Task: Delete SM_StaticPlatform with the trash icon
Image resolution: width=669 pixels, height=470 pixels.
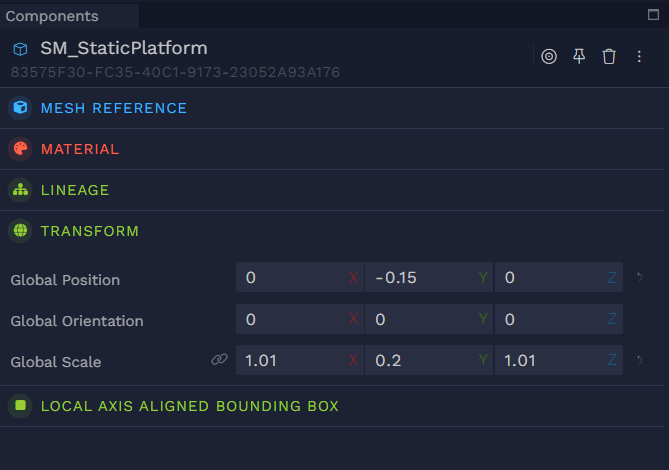Action: (x=609, y=56)
